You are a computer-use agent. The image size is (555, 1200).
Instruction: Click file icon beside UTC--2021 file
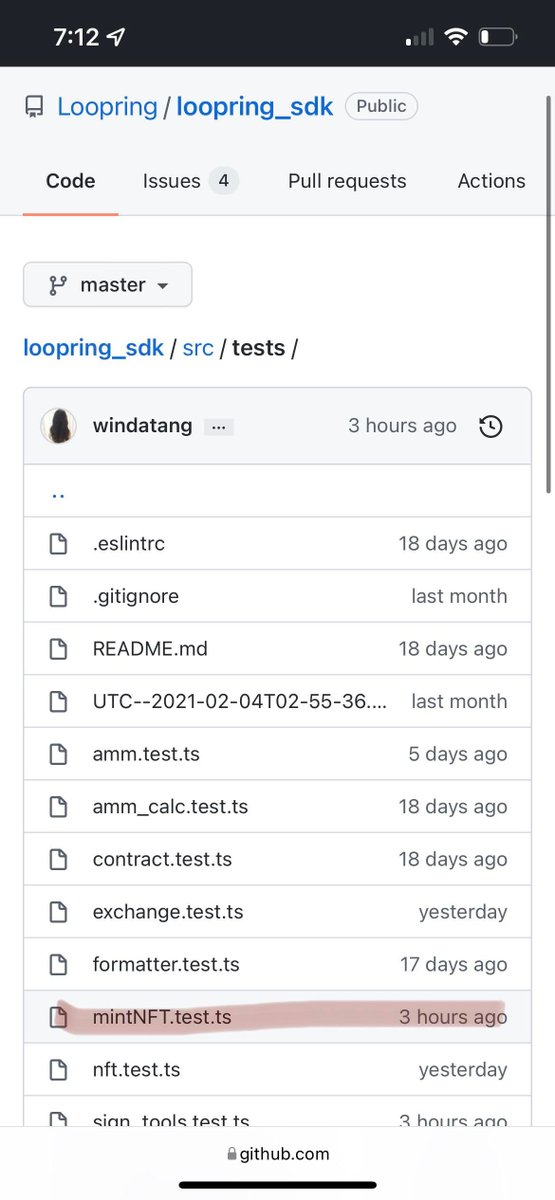59,701
